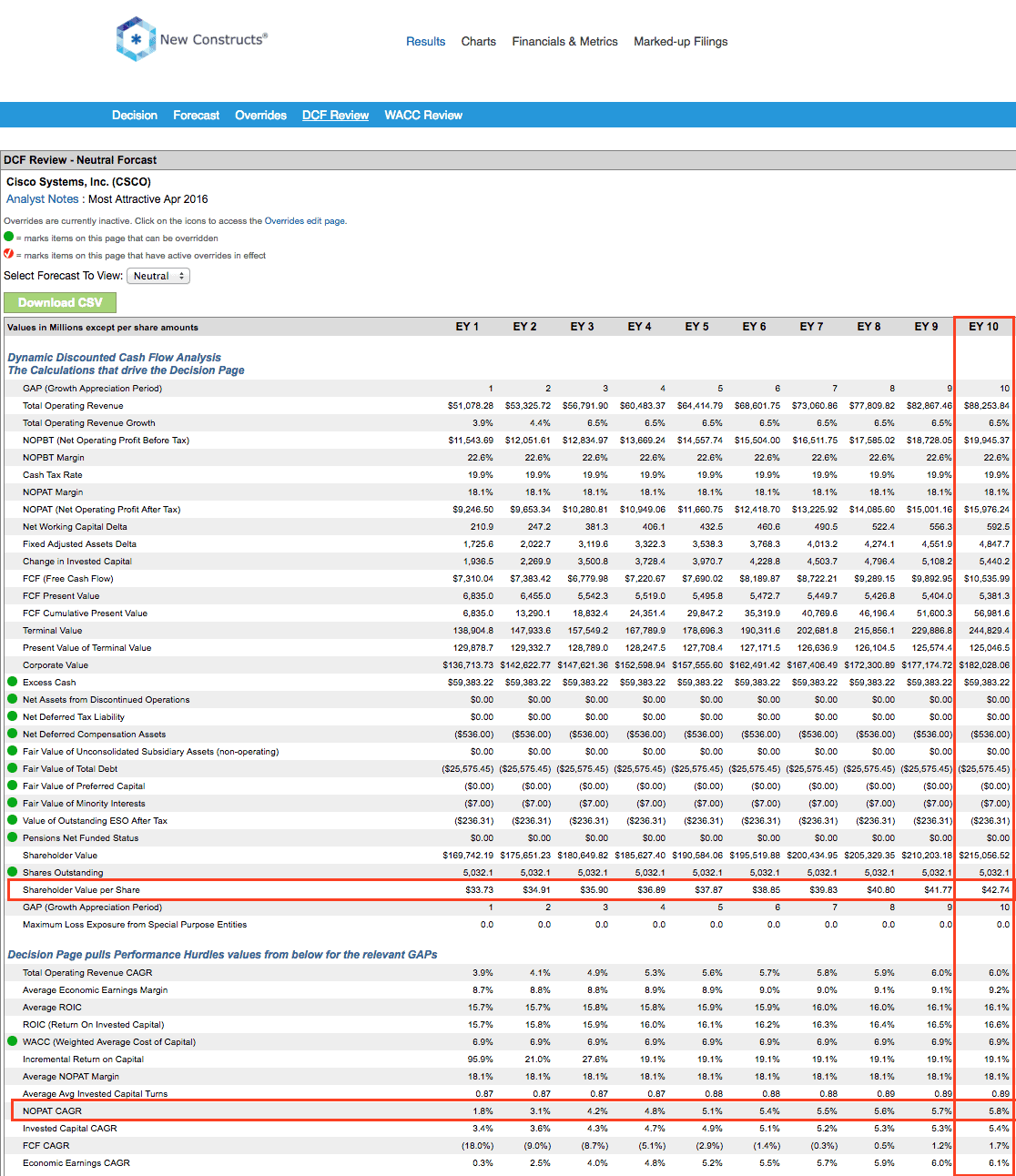Follow the Overrides edit page link
Viewport: 1016px width, 1176px height.
(x=305, y=221)
